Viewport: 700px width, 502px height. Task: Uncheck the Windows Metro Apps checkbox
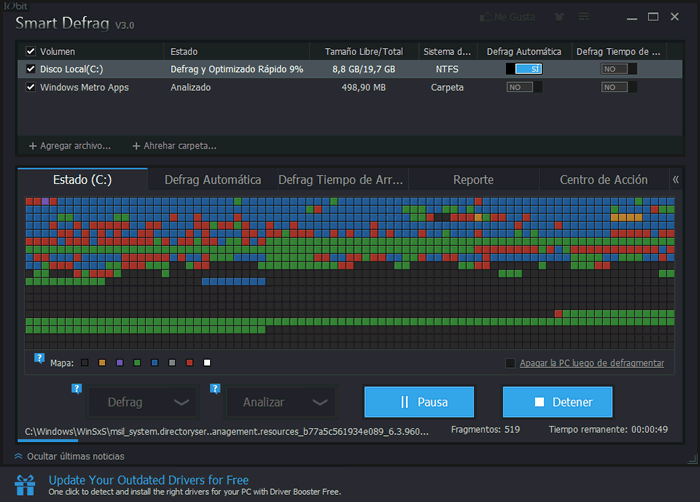point(30,87)
